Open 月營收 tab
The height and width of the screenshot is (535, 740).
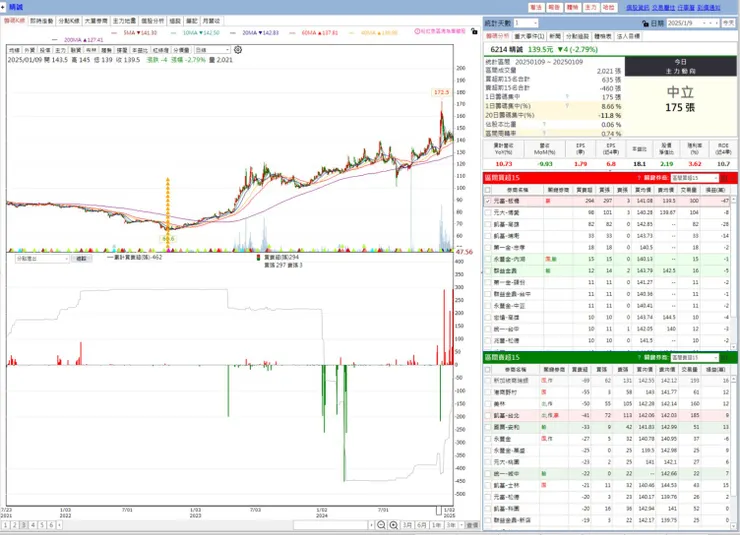(x=211, y=21)
